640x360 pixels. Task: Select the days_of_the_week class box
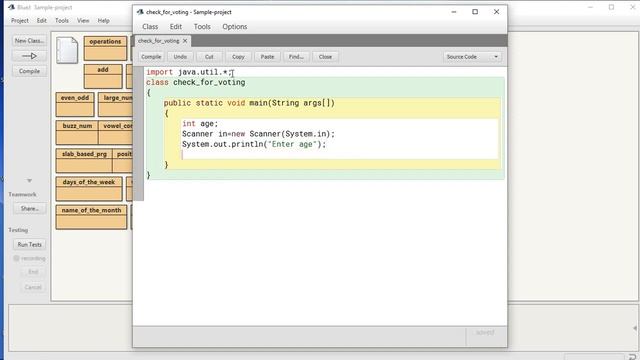pos(89,189)
